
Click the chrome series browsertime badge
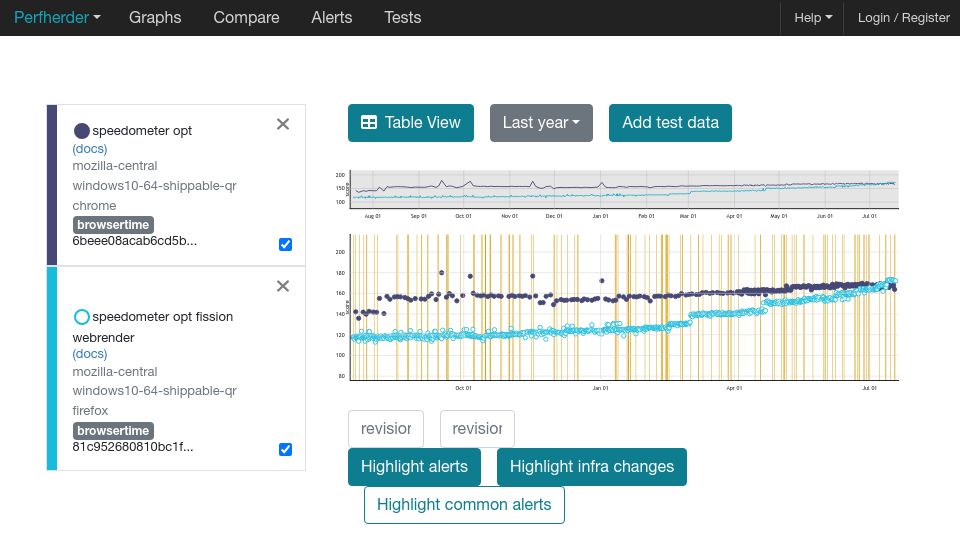click(113, 225)
